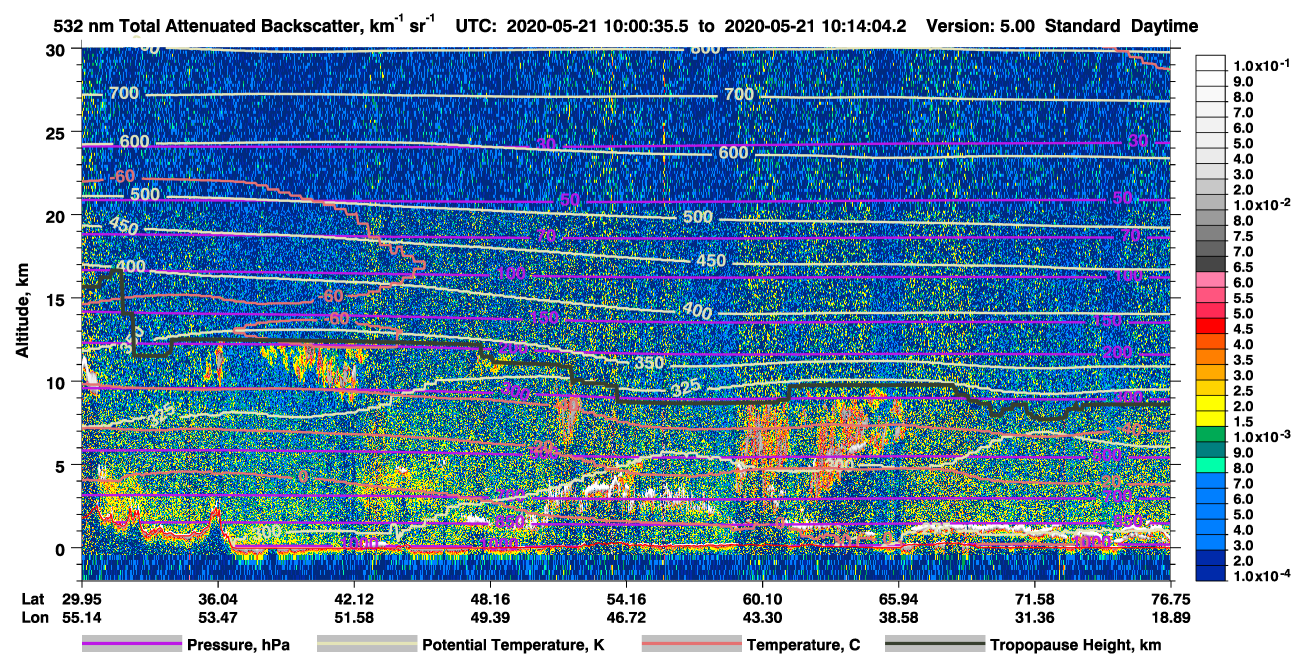Screen dimensions: 1300x667
Task: Click the 'Tropopause Height, km' legend label
Action: pyautogui.click(x=1075, y=645)
